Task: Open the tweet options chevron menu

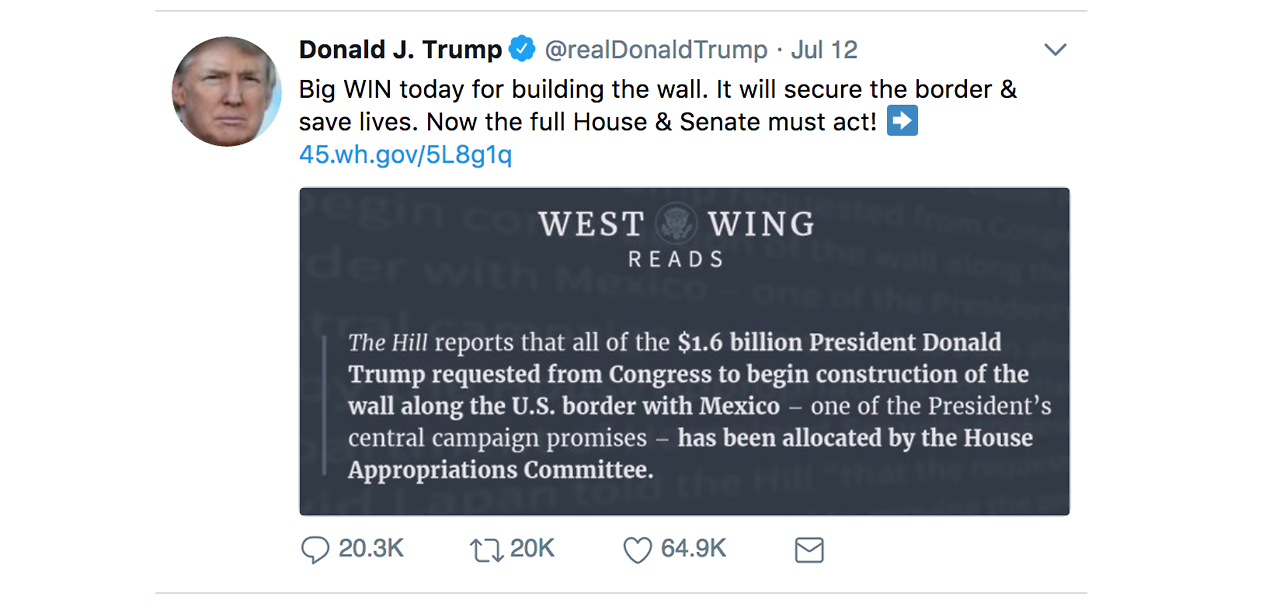Action: (x=1055, y=50)
